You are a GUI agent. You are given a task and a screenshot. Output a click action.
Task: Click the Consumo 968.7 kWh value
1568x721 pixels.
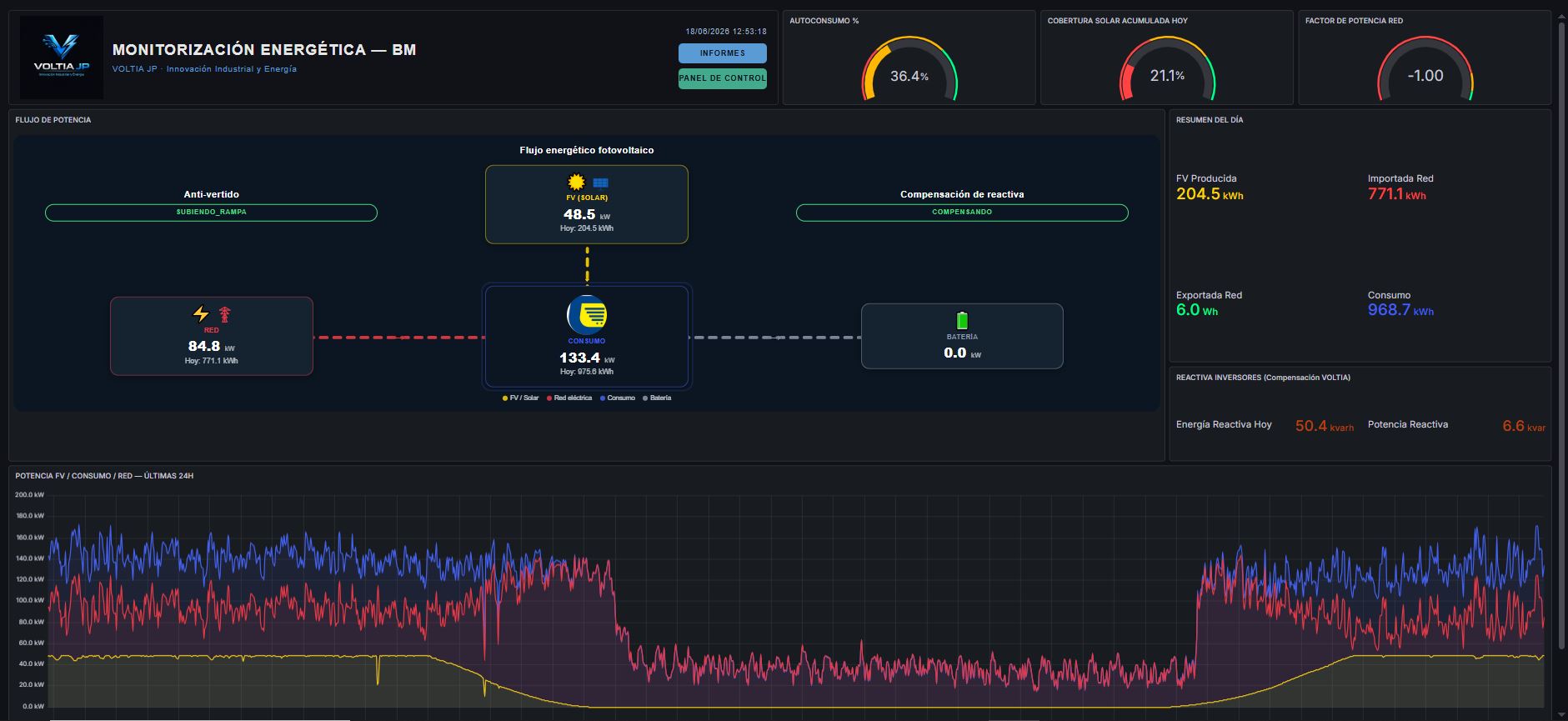click(1401, 310)
